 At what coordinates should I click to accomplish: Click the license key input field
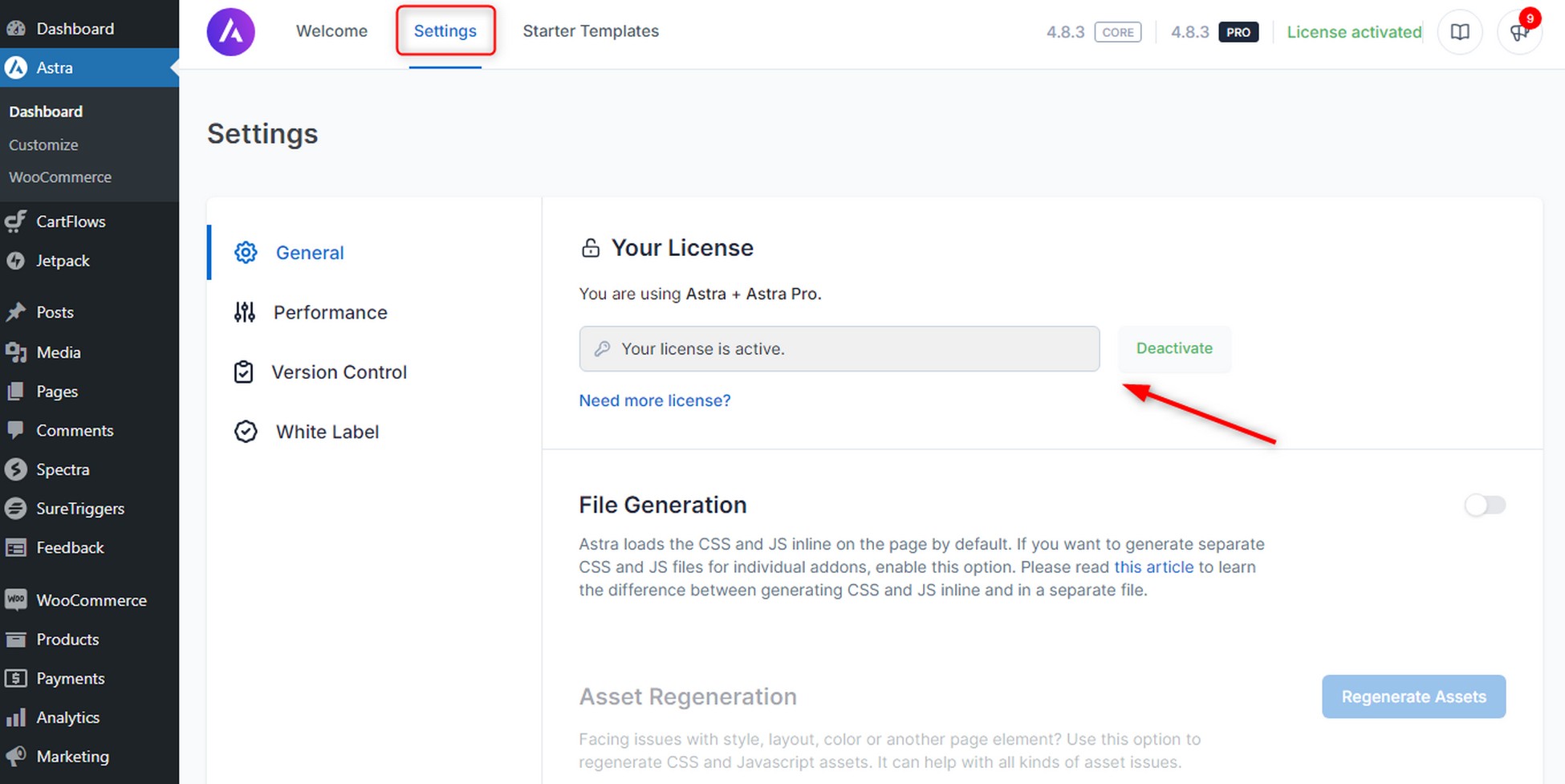coord(839,349)
